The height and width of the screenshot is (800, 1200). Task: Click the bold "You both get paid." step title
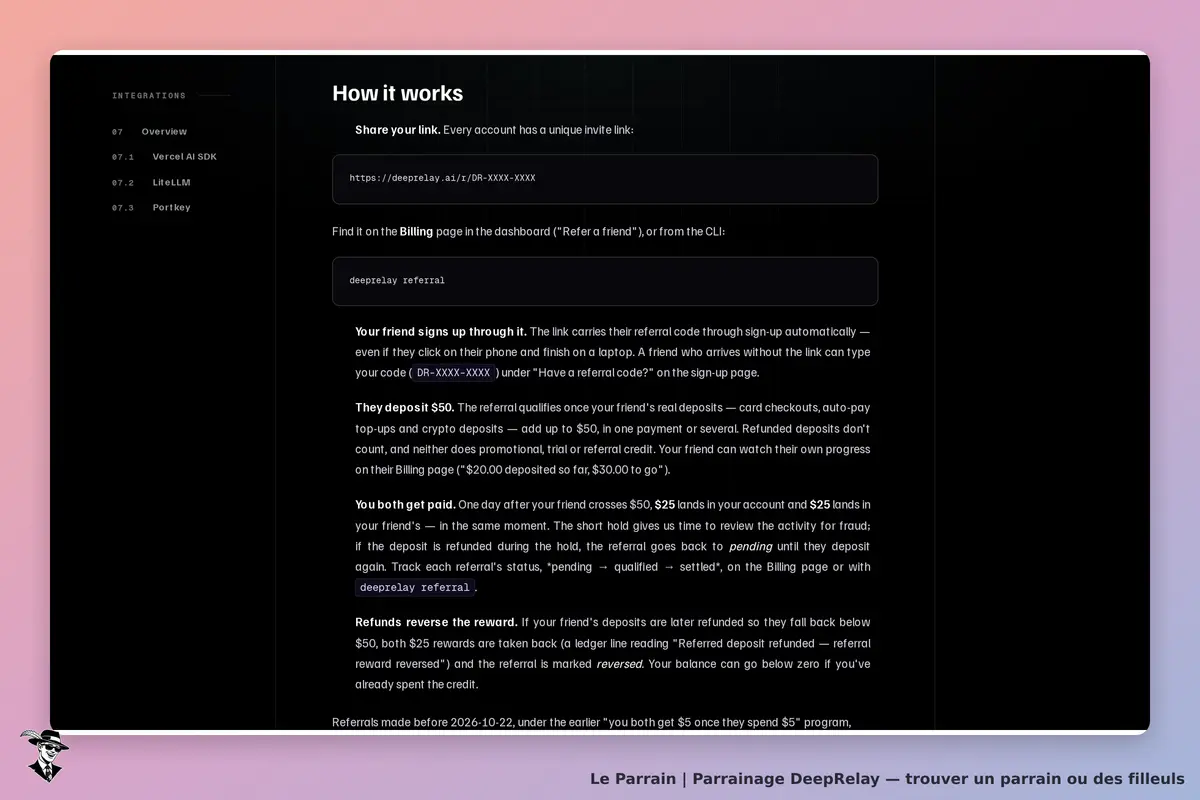pos(405,505)
